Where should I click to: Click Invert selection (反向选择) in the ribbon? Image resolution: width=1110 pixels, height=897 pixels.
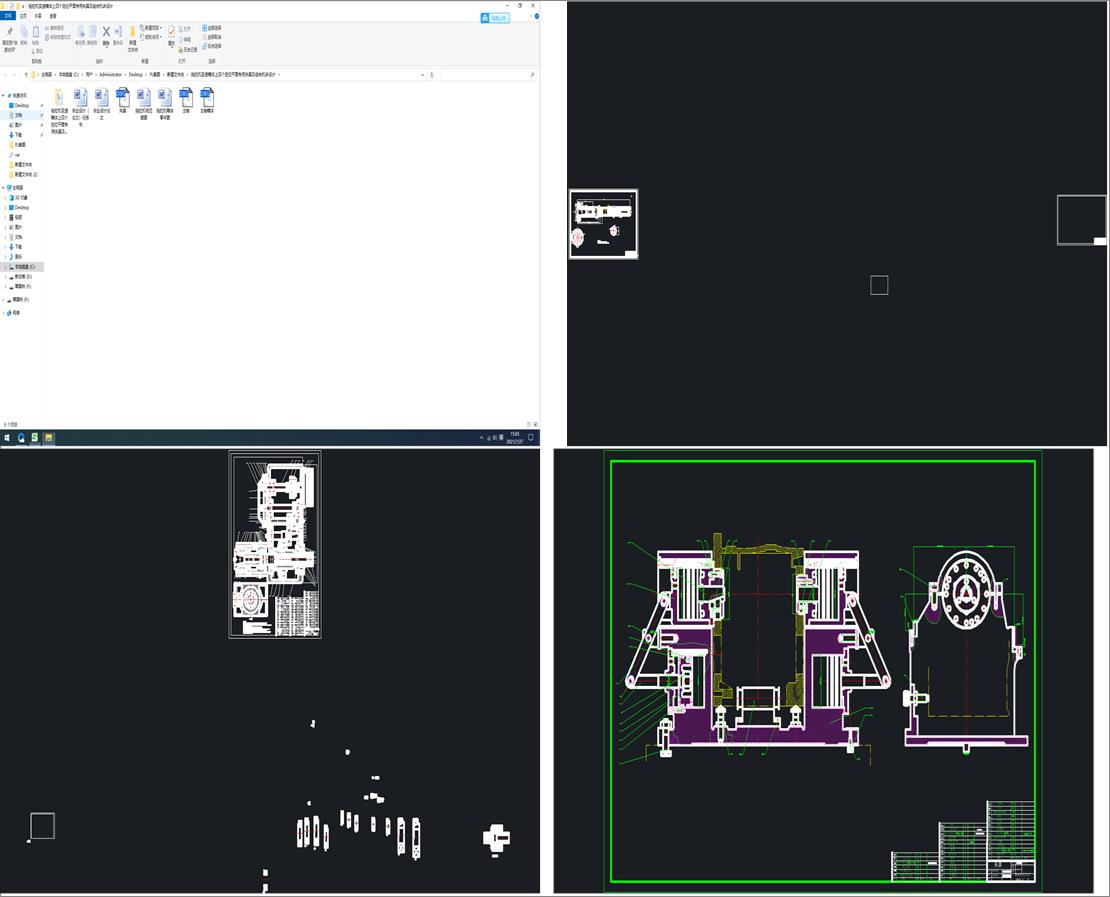(x=212, y=46)
